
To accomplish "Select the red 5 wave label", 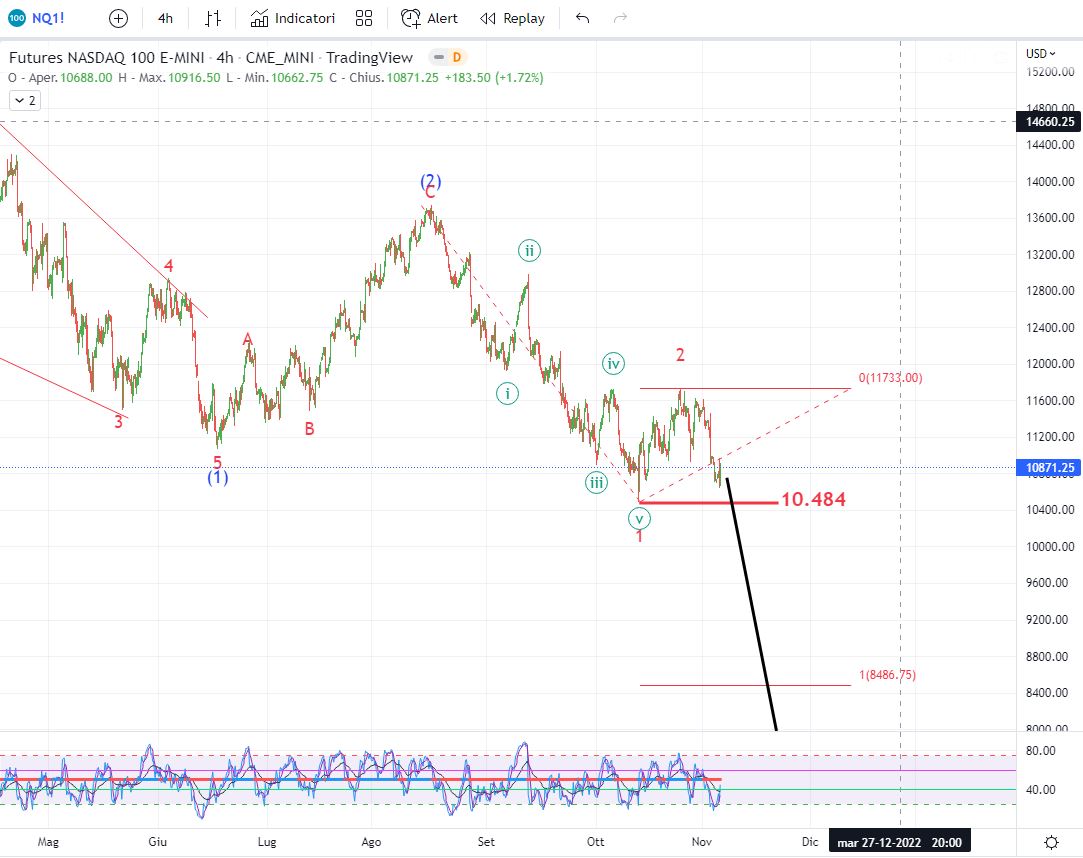I will pyautogui.click(x=217, y=462).
